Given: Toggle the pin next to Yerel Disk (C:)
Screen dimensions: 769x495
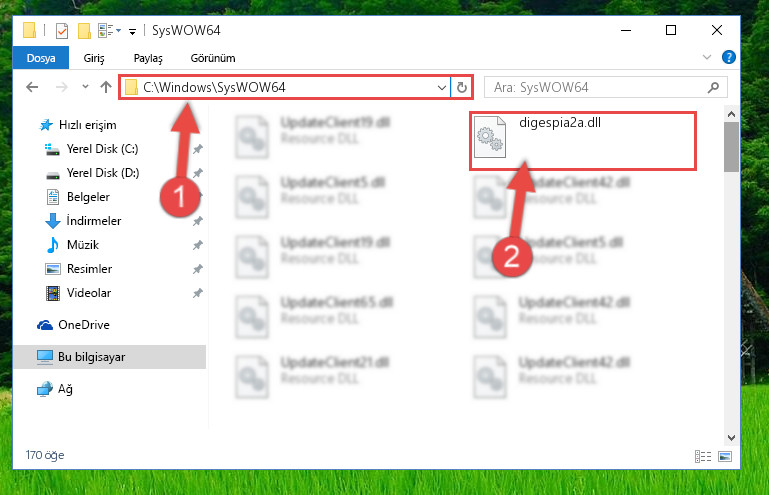Looking at the screenshot, I should click(x=198, y=149).
